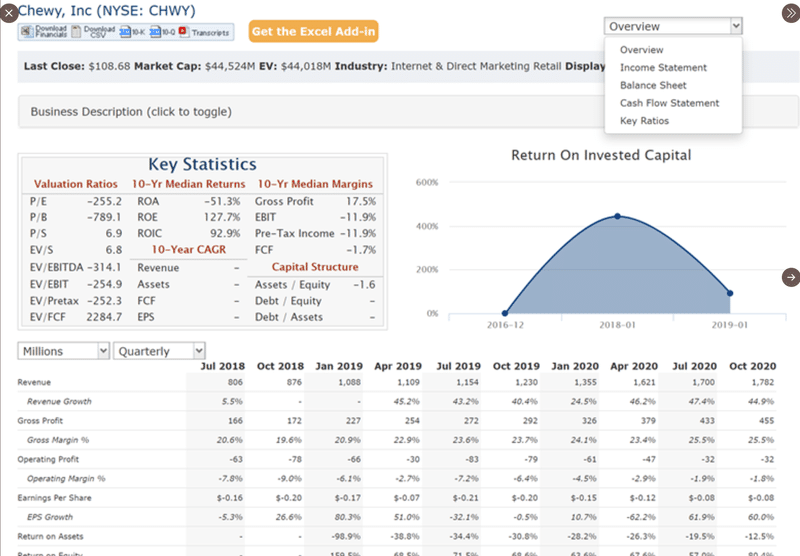Screen dimensions: 800x556
Task: Click the Operating Profit row label
Action: (x=48, y=459)
